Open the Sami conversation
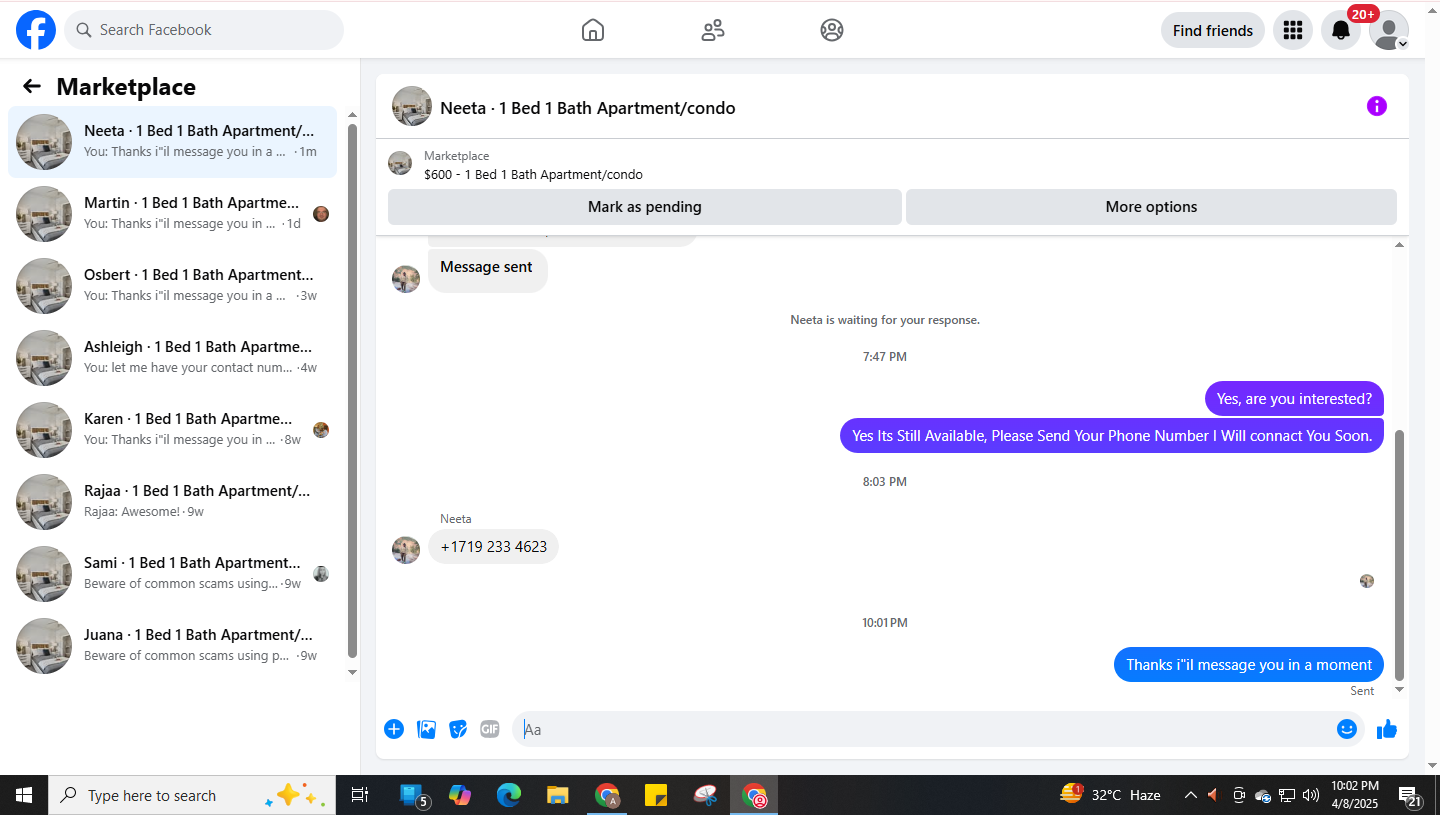Viewport: 1440px width, 815px height. click(172, 574)
